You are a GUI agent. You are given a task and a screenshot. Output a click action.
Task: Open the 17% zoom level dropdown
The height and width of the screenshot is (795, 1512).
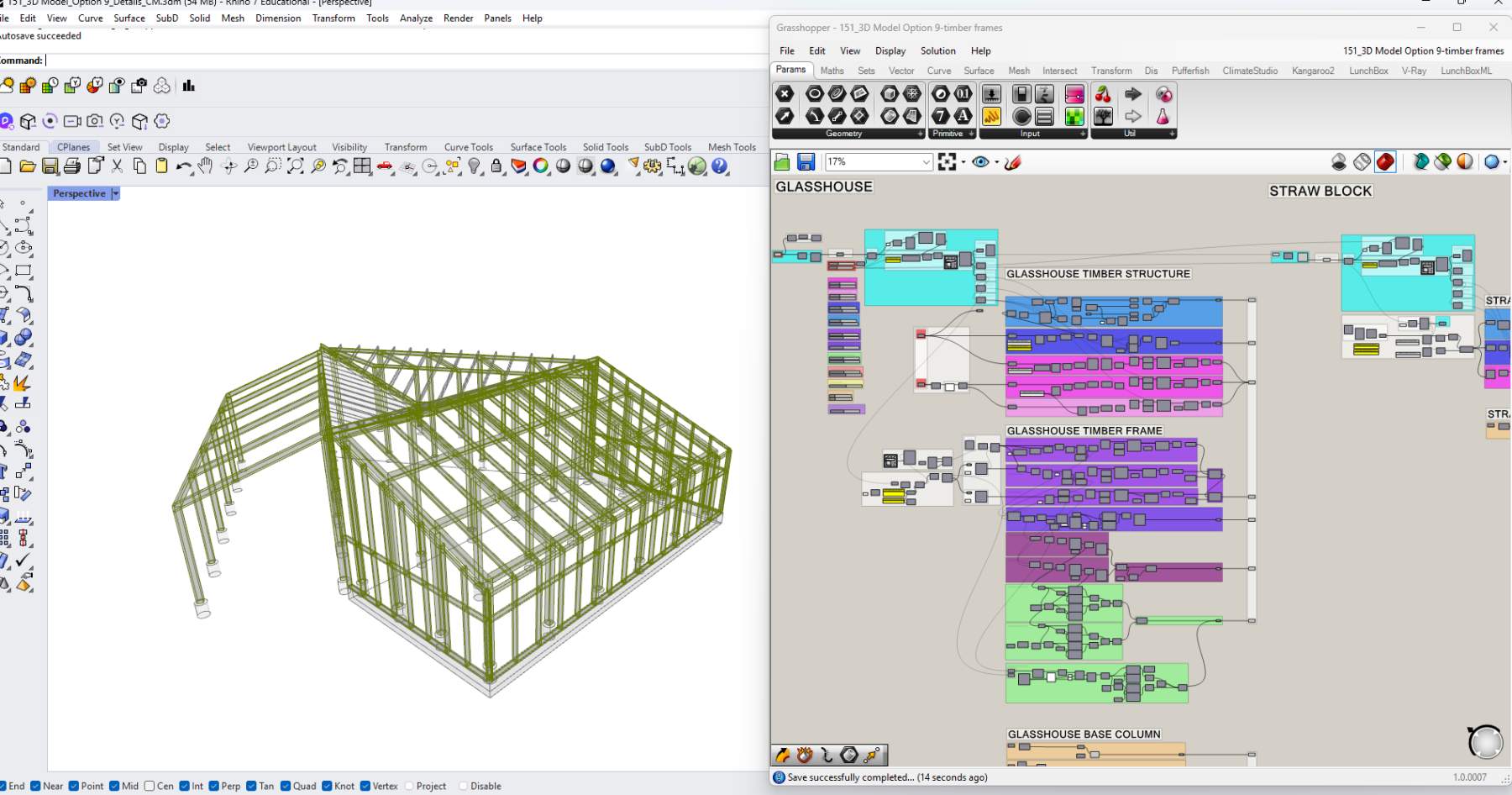(926, 162)
